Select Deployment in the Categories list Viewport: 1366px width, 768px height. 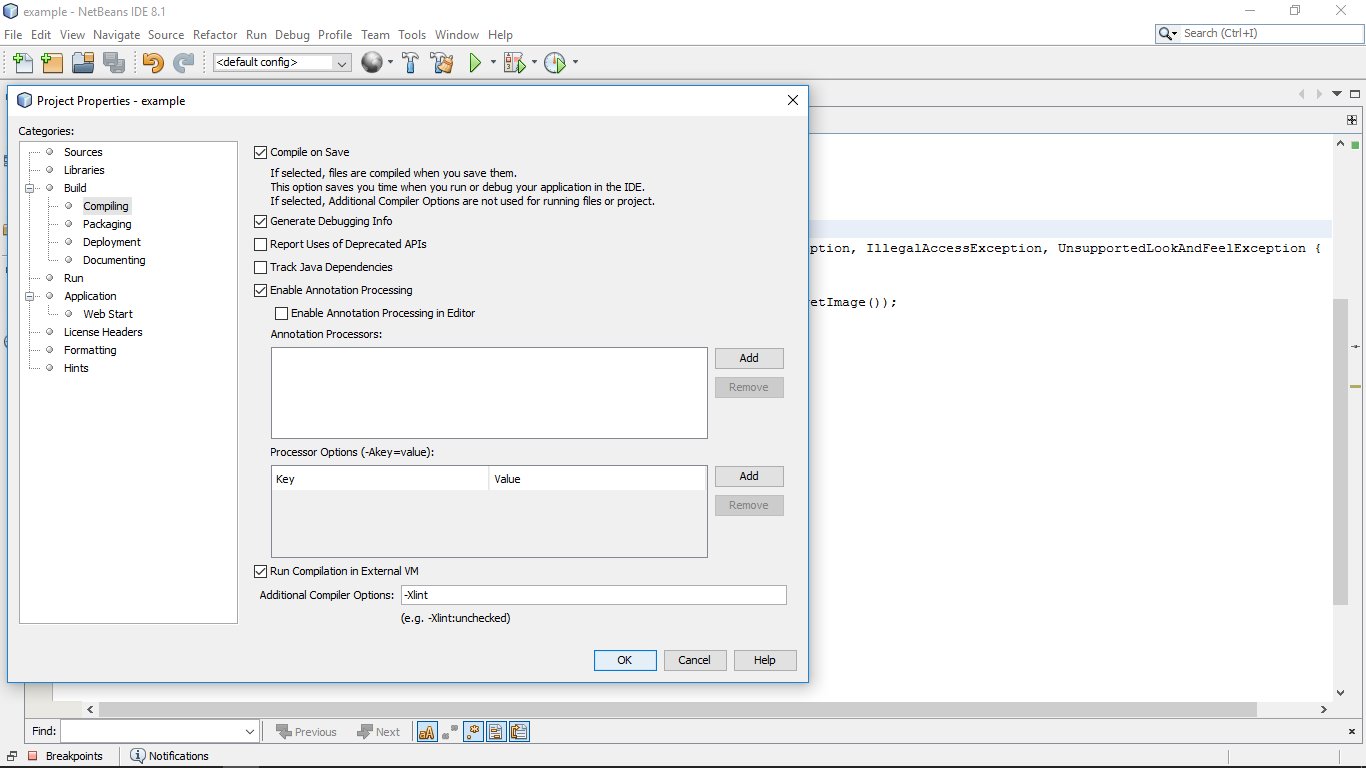click(x=111, y=241)
